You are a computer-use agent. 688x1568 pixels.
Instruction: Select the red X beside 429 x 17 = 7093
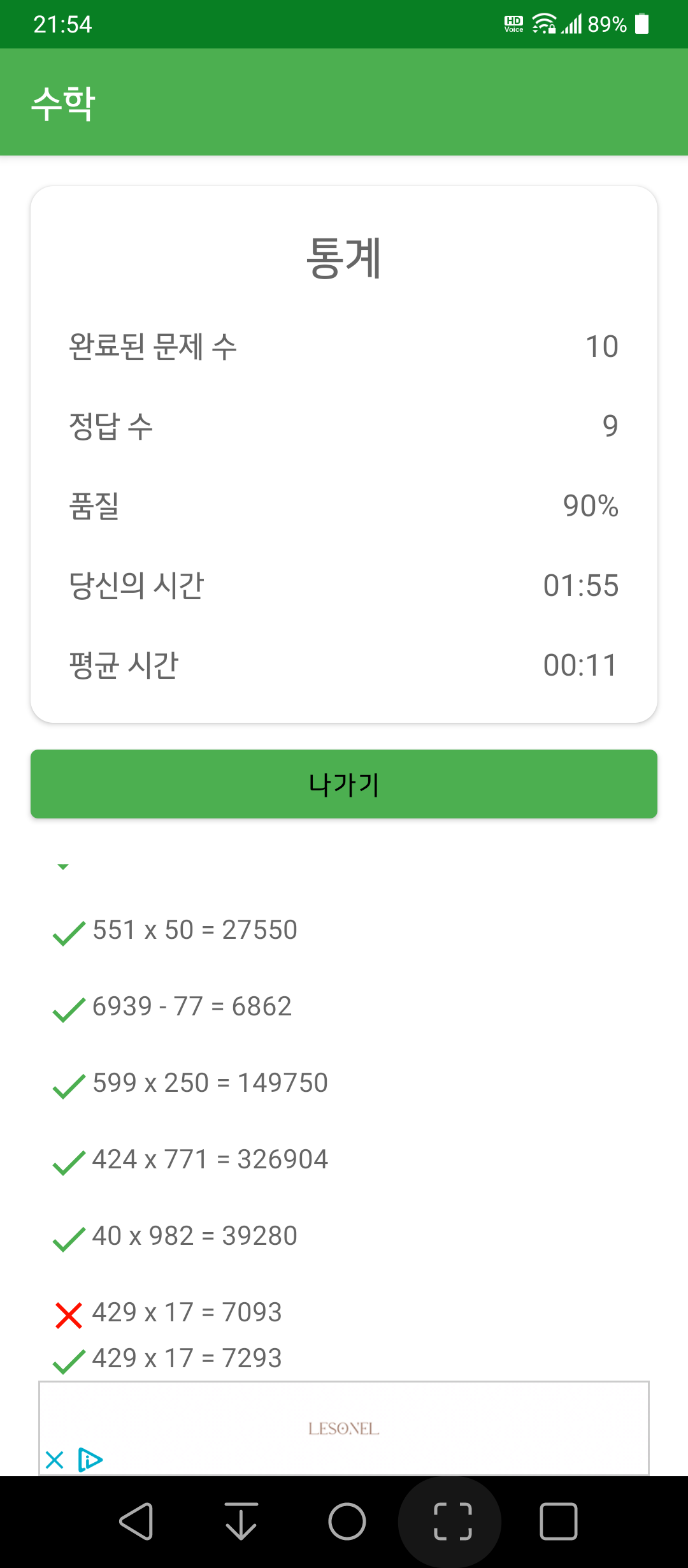coord(69,1315)
